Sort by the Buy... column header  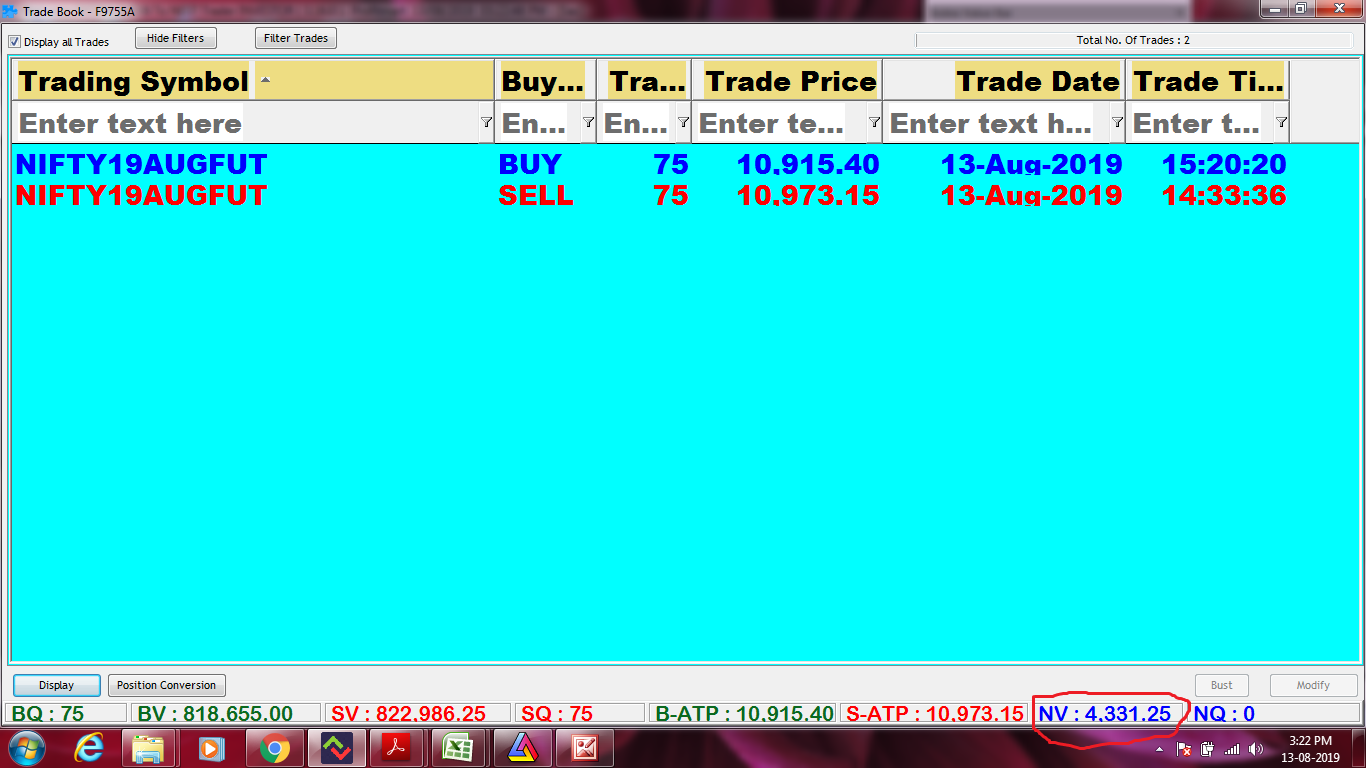[x=546, y=81]
